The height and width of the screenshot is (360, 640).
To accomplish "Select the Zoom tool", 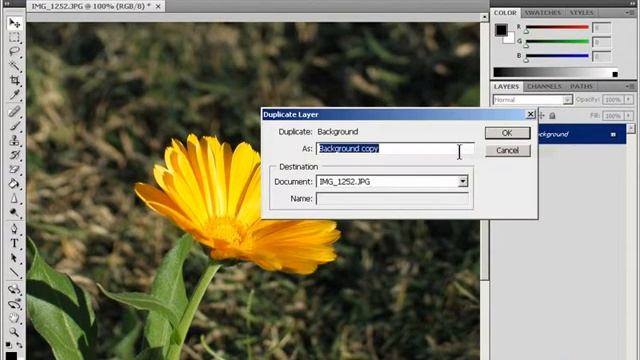I will tap(14, 332).
